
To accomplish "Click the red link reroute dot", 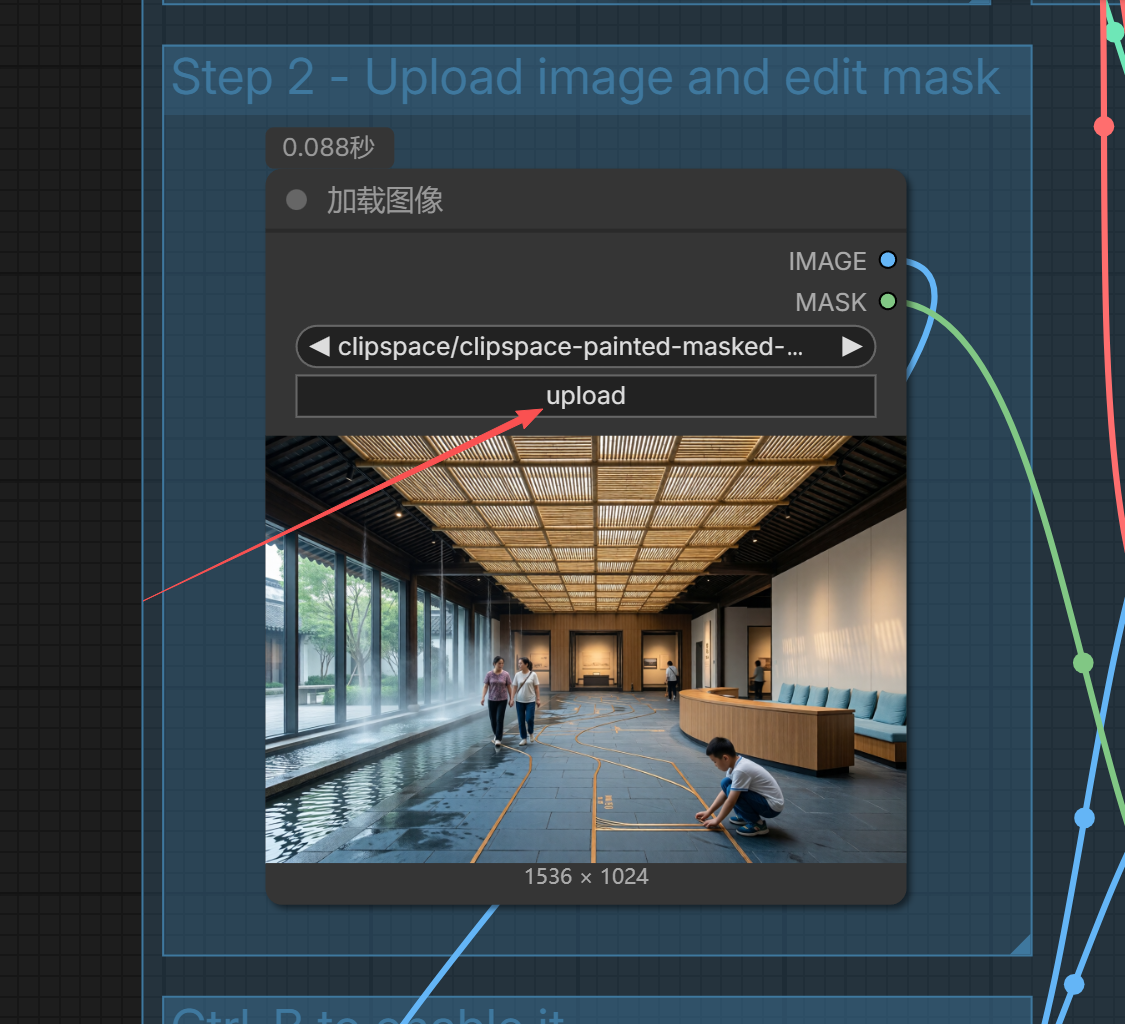I will 1103,126.
